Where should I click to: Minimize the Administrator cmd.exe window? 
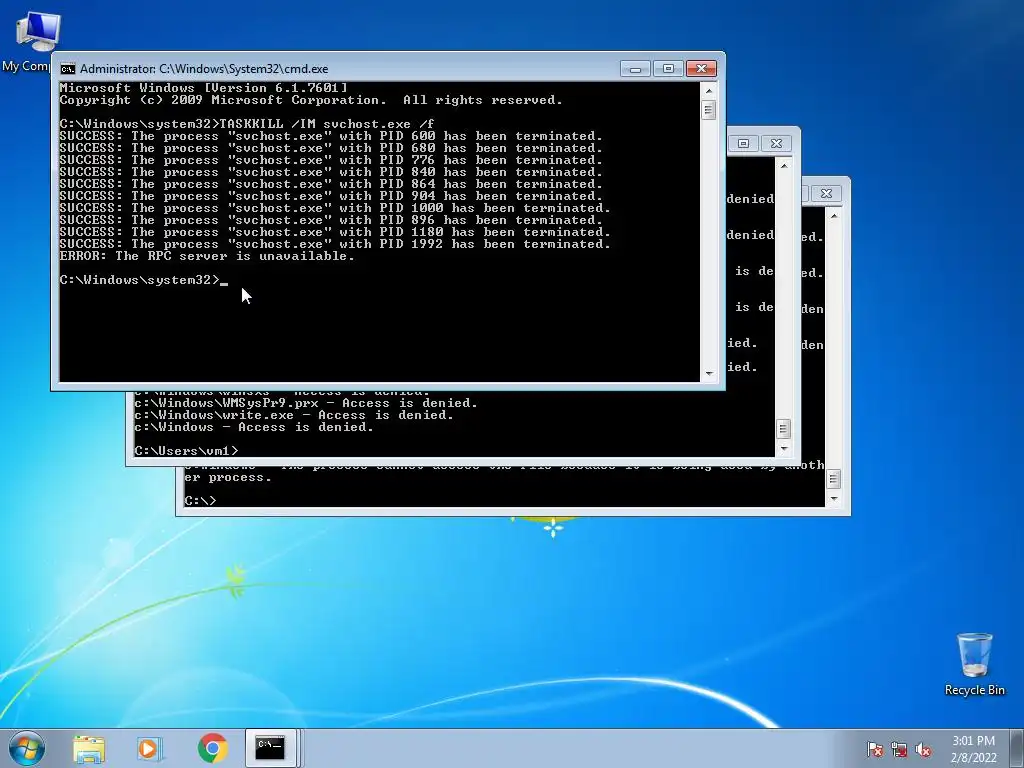click(x=635, y=69)
